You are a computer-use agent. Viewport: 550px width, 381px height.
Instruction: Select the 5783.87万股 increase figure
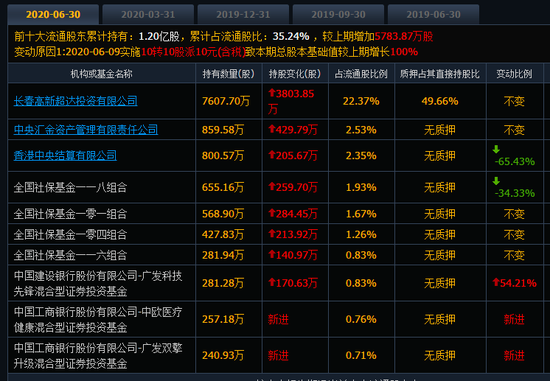point(404,36)
